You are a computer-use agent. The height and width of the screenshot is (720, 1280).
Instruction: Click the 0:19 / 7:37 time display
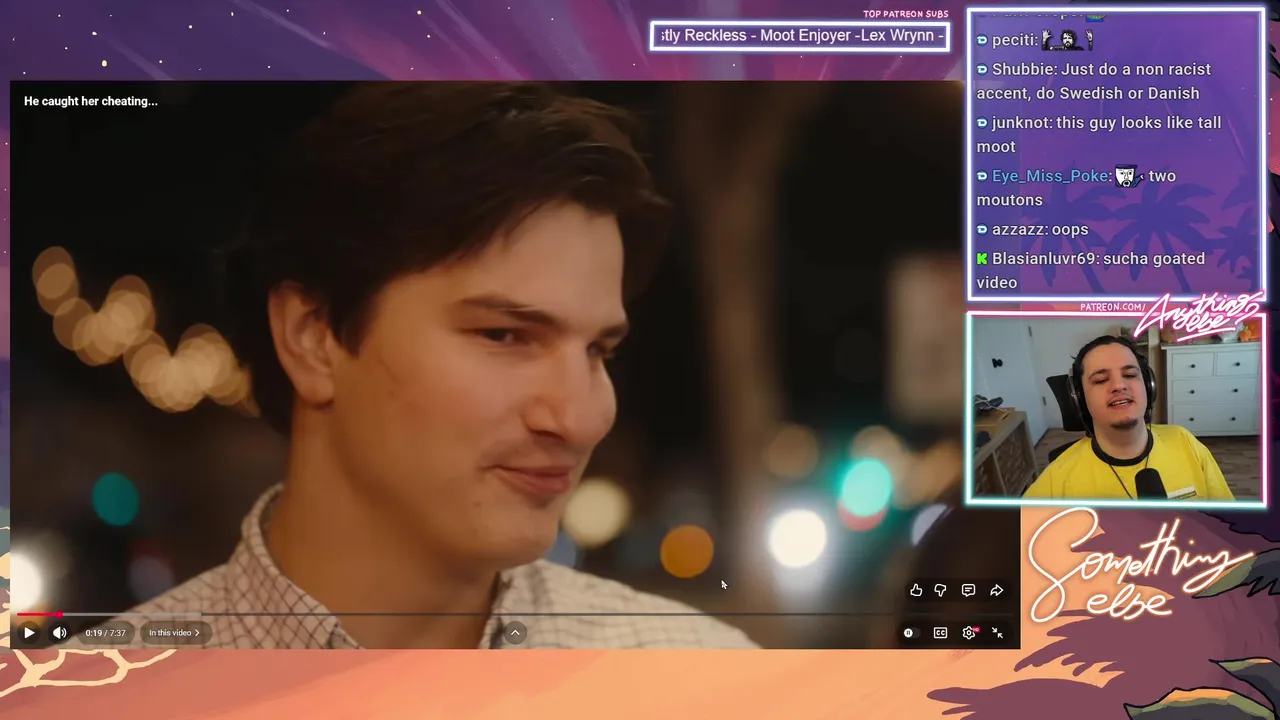point(105,633)
